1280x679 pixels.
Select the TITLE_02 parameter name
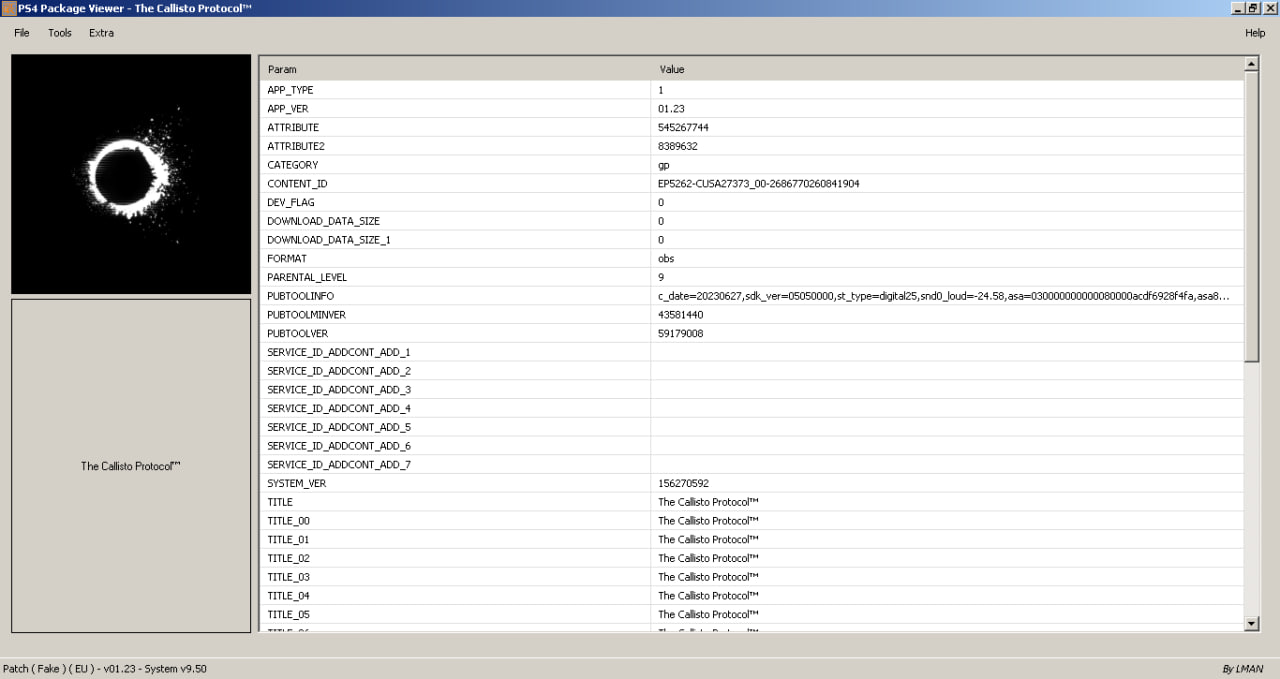(289, 558)
